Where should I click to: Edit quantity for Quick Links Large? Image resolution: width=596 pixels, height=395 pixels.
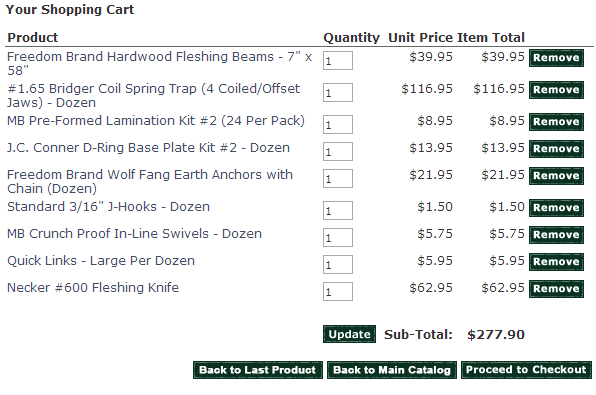point(338,264)
